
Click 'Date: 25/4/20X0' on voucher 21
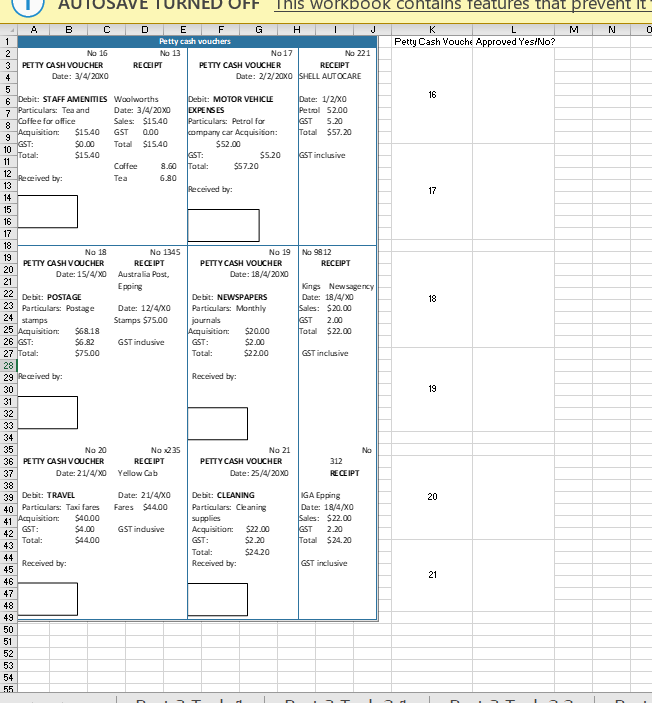coord(259,473)
